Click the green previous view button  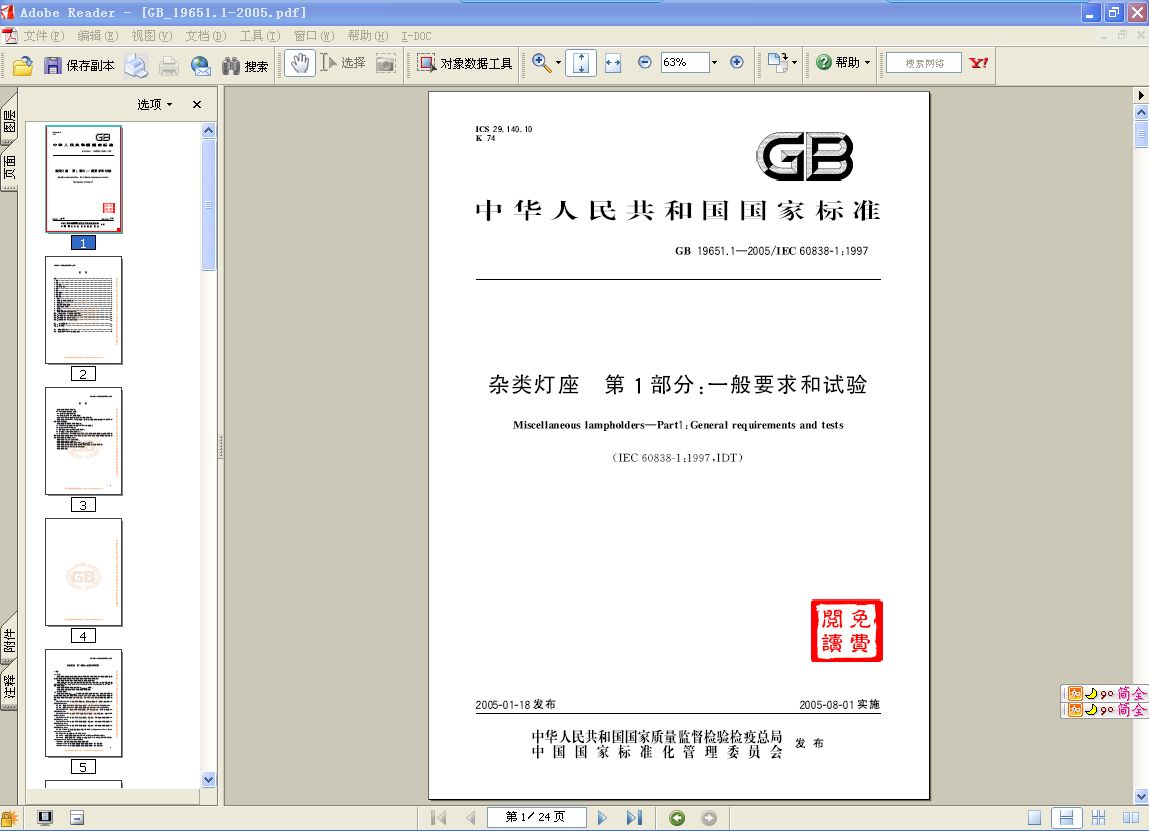[x=677, y=817]
